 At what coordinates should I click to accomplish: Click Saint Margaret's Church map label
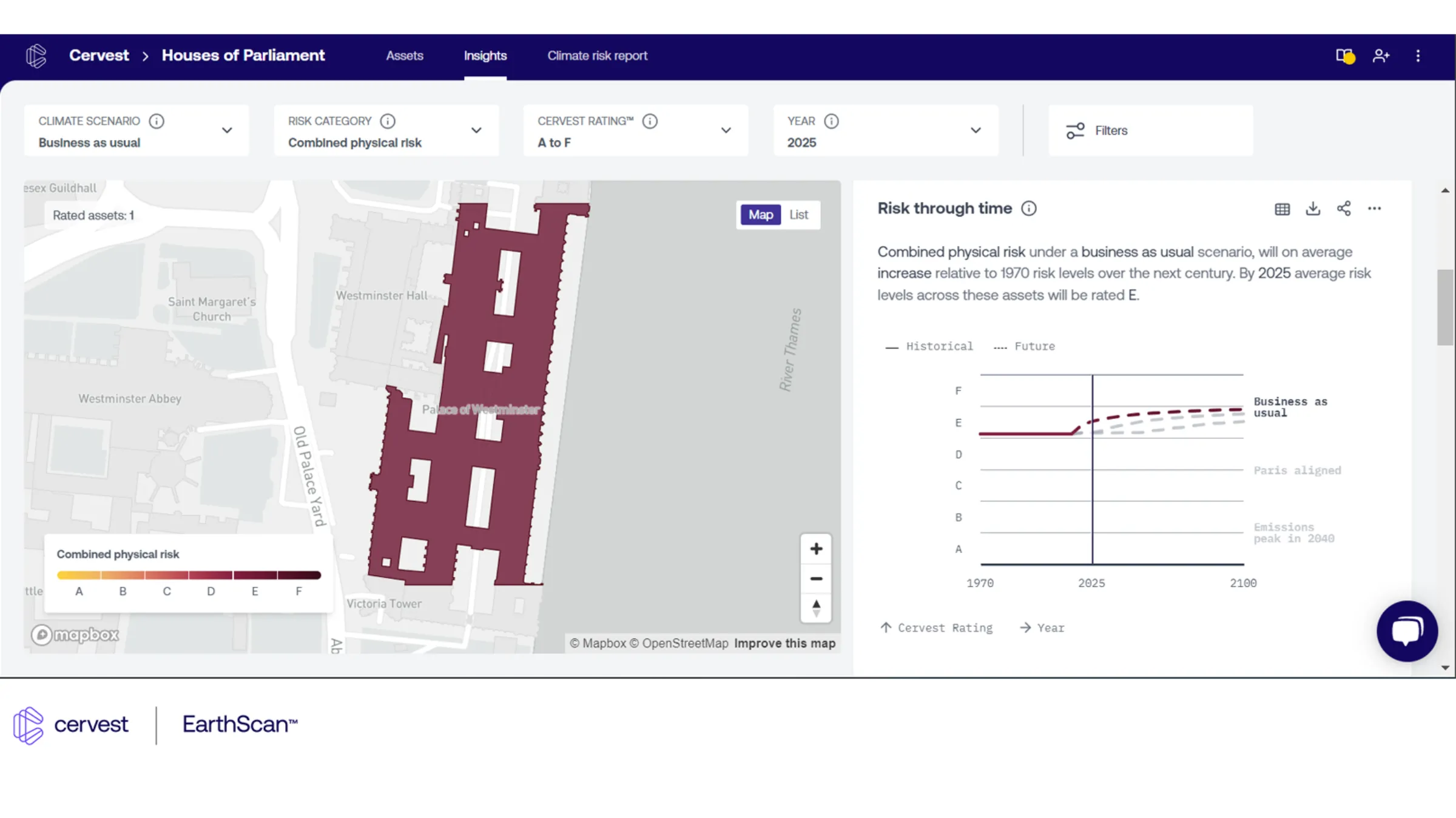click(212, 309)
